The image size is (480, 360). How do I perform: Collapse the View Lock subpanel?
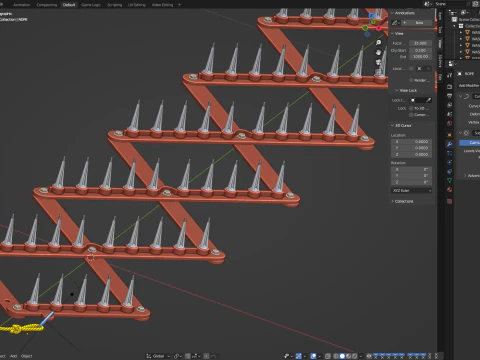click(x=397, y=90)
